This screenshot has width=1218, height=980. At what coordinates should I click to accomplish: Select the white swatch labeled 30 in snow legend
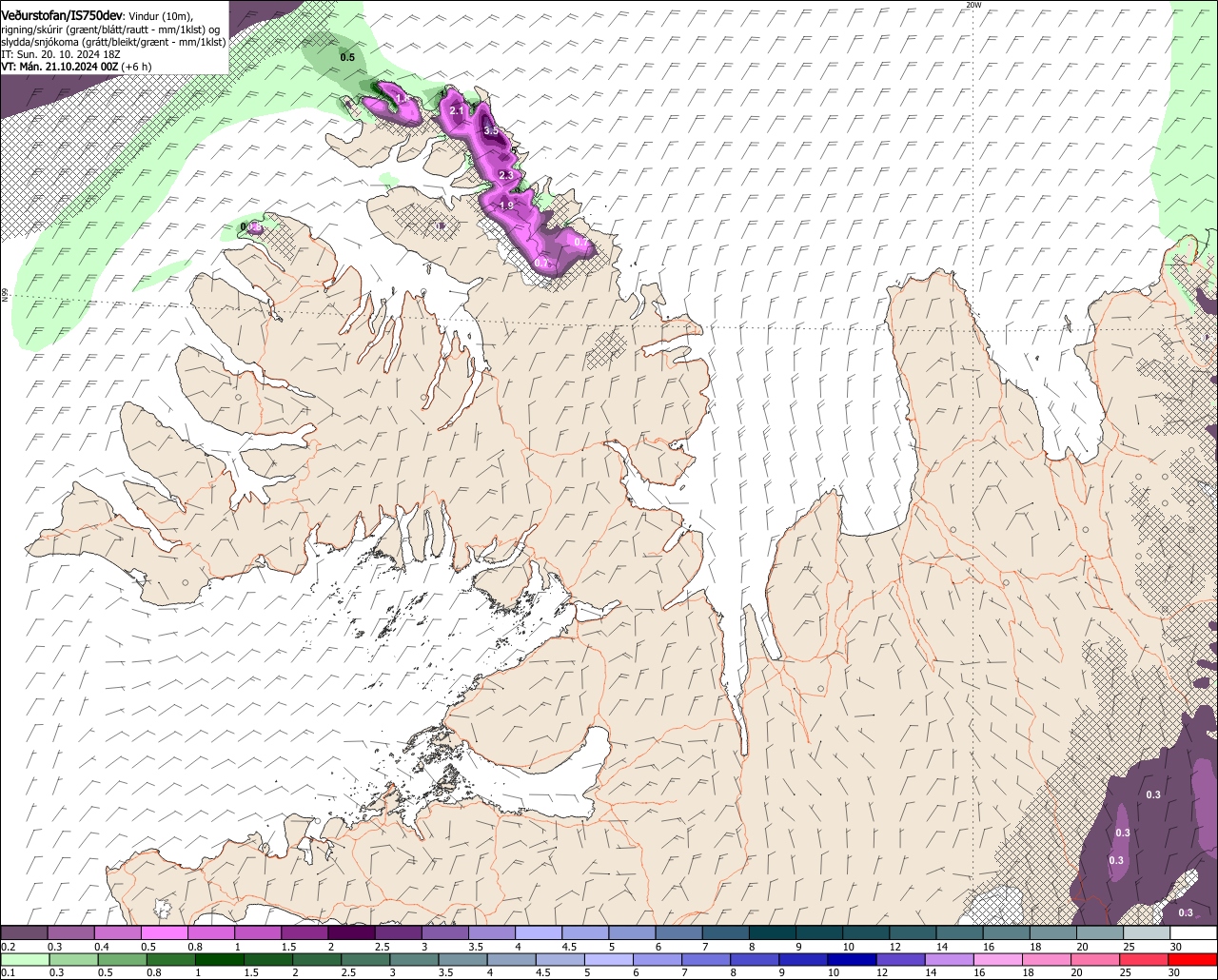(1193, 932)
